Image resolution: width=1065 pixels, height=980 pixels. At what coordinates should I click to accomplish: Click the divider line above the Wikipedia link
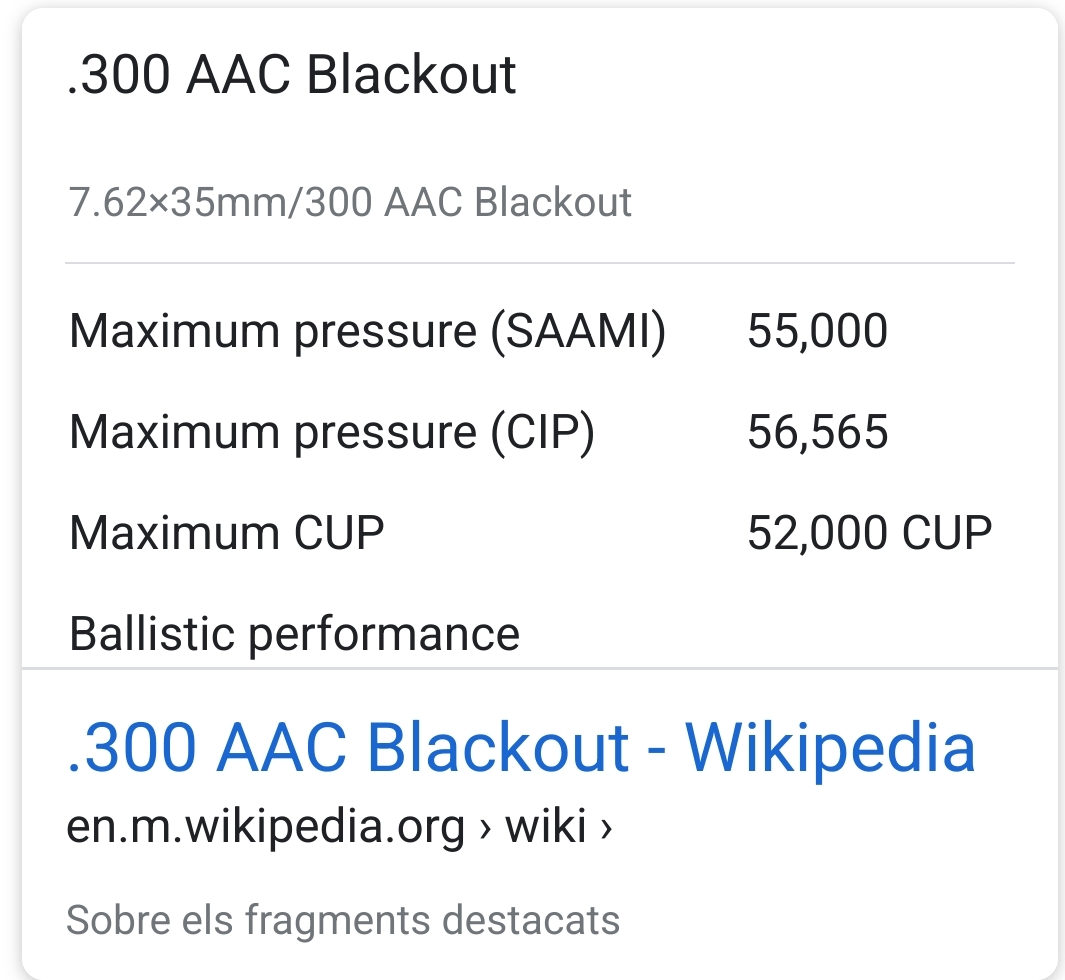pyautogui.click(x=540, y=668)
